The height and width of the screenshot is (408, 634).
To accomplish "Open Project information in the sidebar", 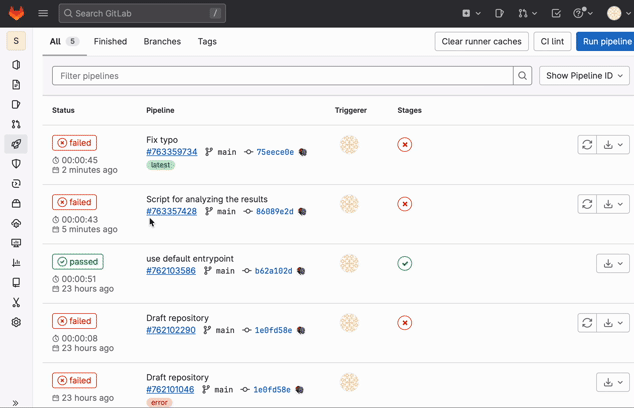I will point(16,65).
